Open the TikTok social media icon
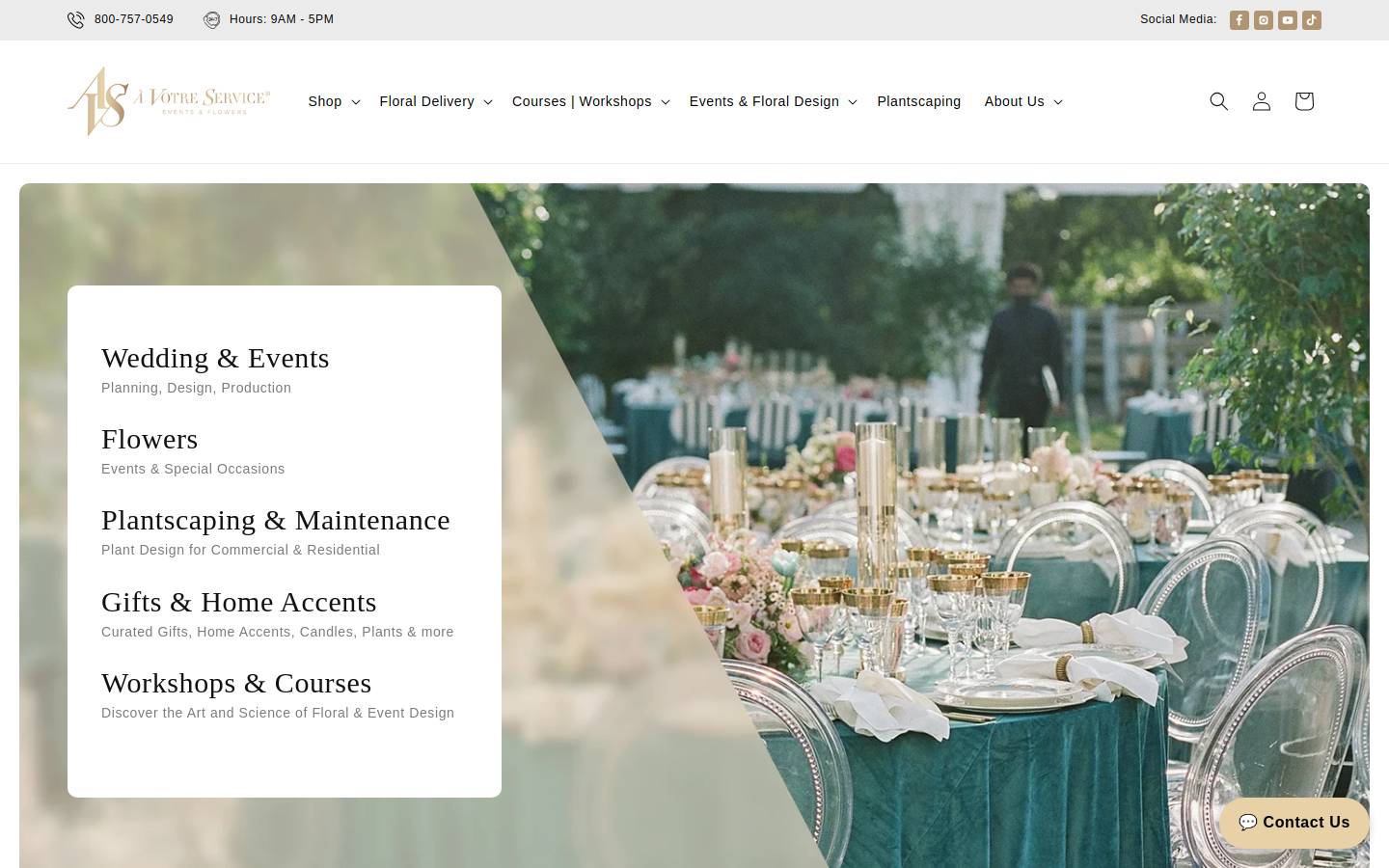Screen dimensions: 1389x868 [1312, 19]
